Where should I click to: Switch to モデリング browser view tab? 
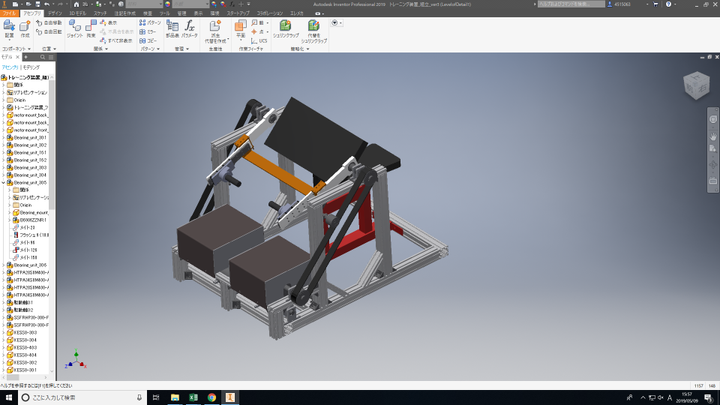(31, 66)
